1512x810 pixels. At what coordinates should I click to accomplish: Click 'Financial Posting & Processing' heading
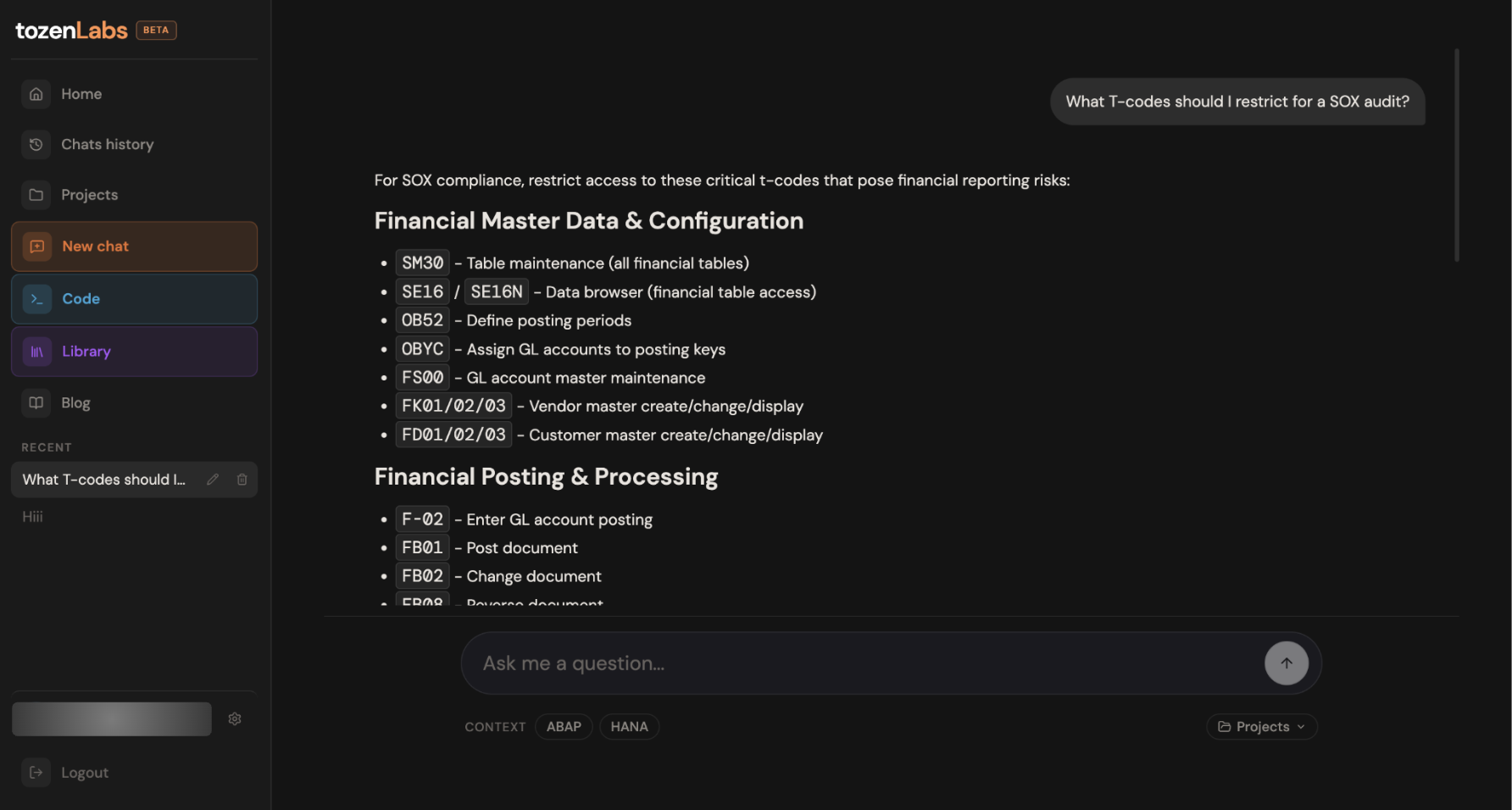[x=546, y=477]
